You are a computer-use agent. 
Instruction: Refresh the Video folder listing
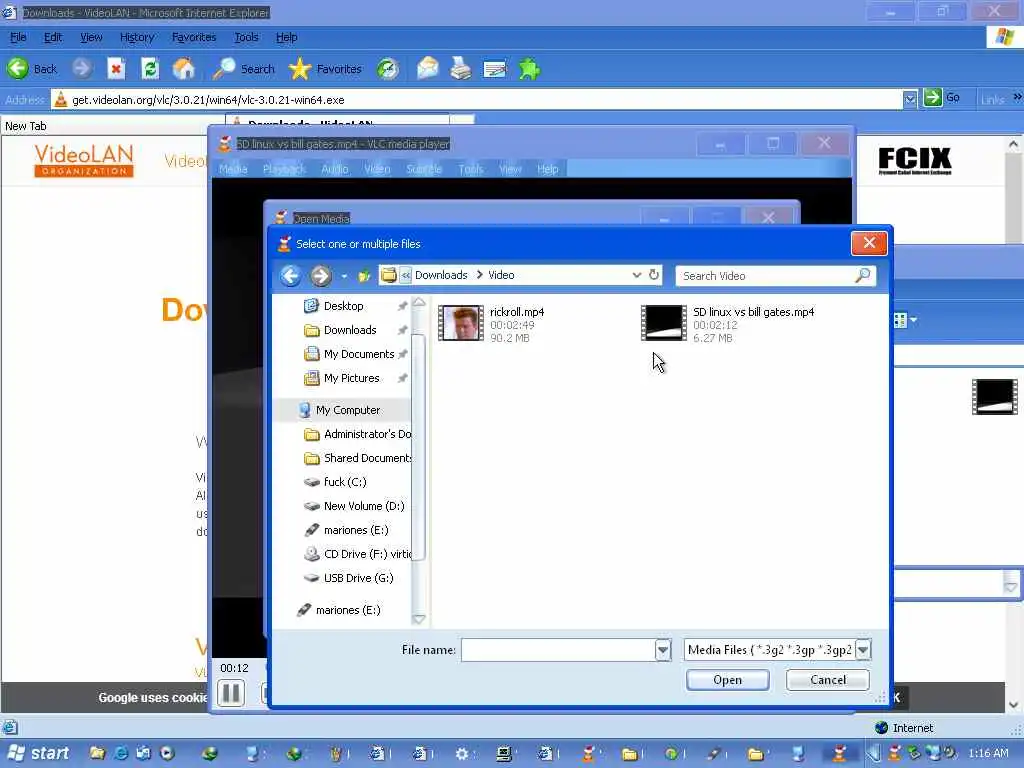(654, 275)
